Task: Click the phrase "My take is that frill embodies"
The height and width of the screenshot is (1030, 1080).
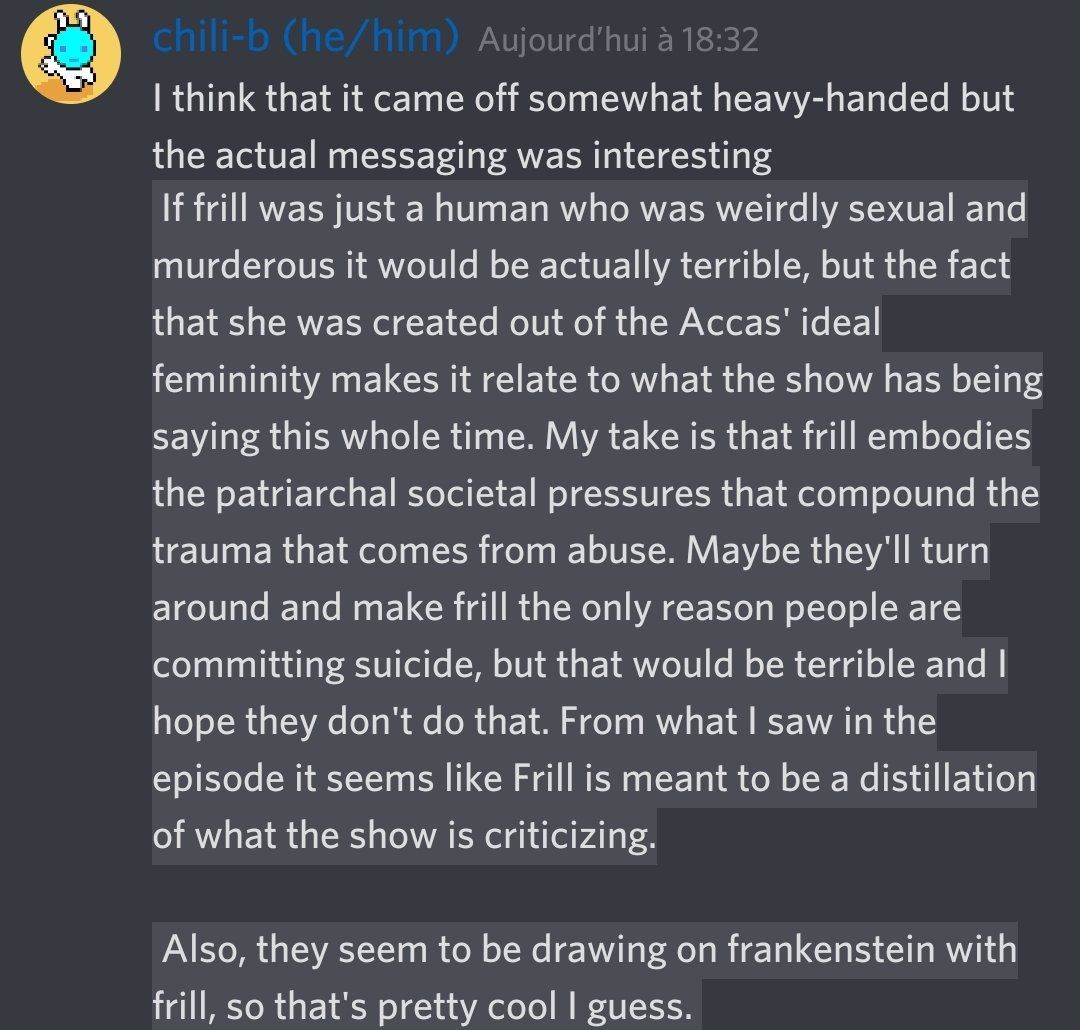Action: (x=787, y=436)
